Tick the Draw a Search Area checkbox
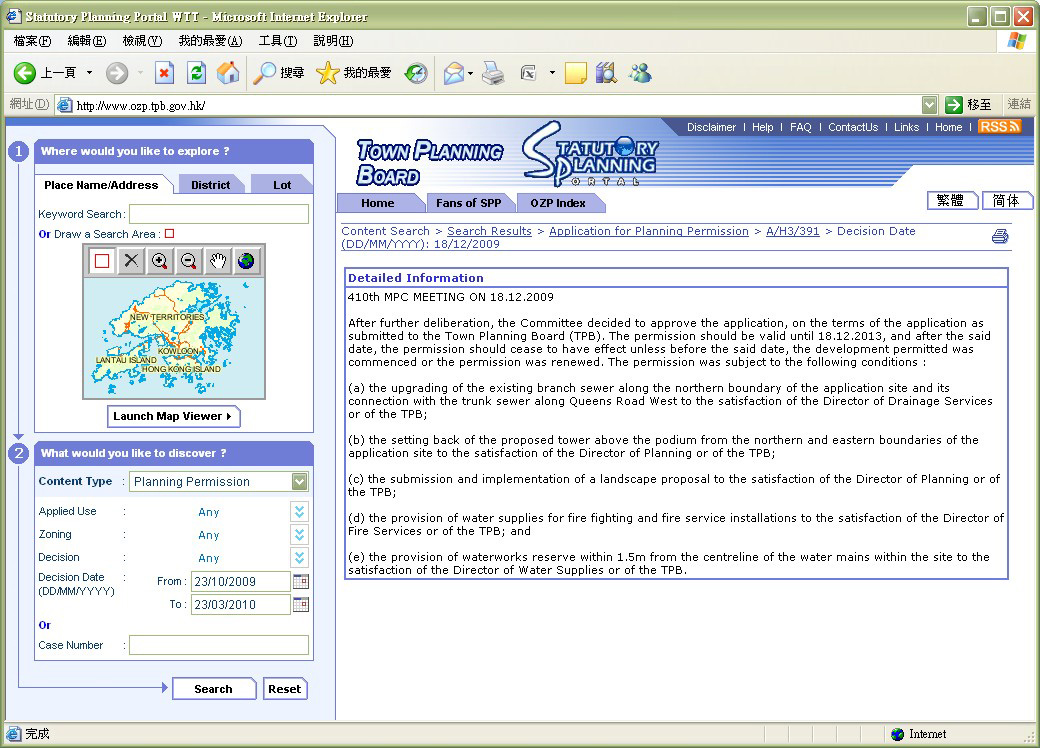This screenshot has height=748, width=1040. click(170, 234)
